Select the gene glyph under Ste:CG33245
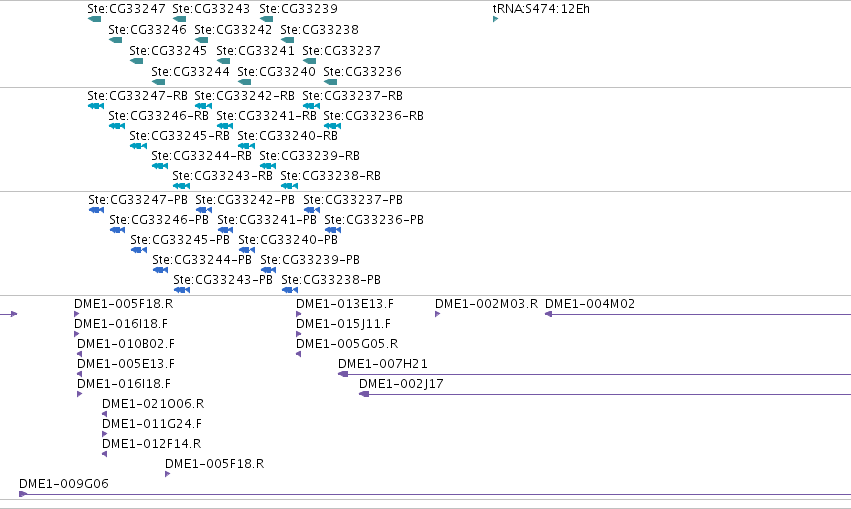Screen dimensions: 851x509 [136, 61]
